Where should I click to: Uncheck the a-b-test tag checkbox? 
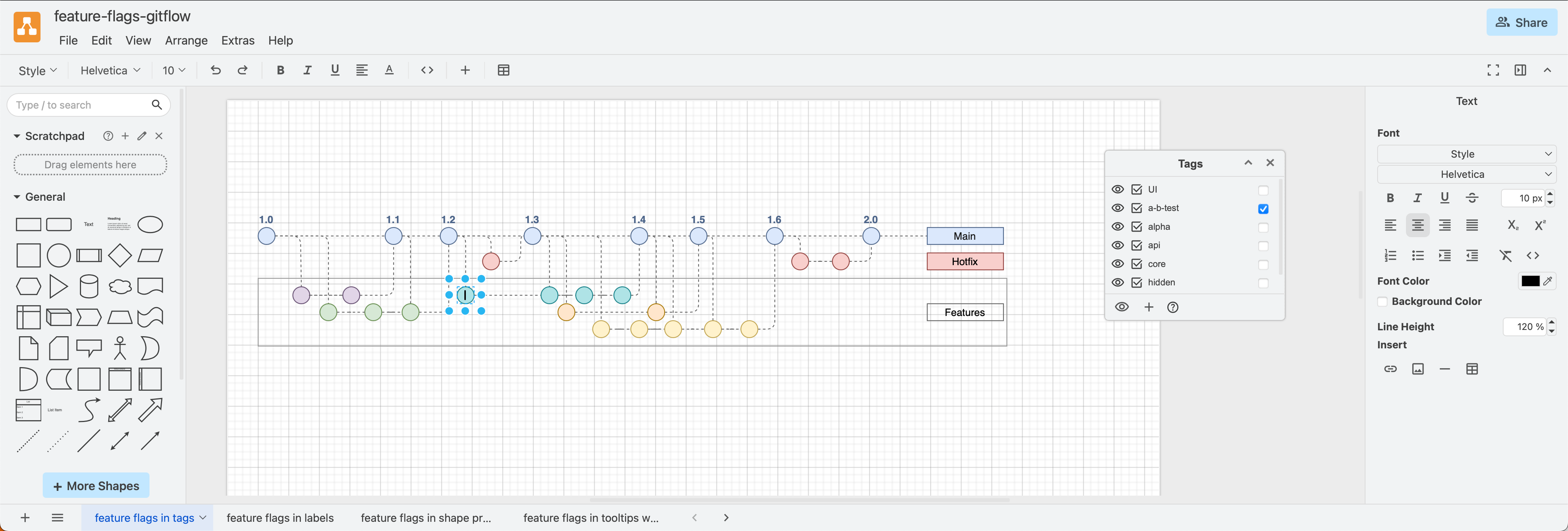coord(1264,208)
